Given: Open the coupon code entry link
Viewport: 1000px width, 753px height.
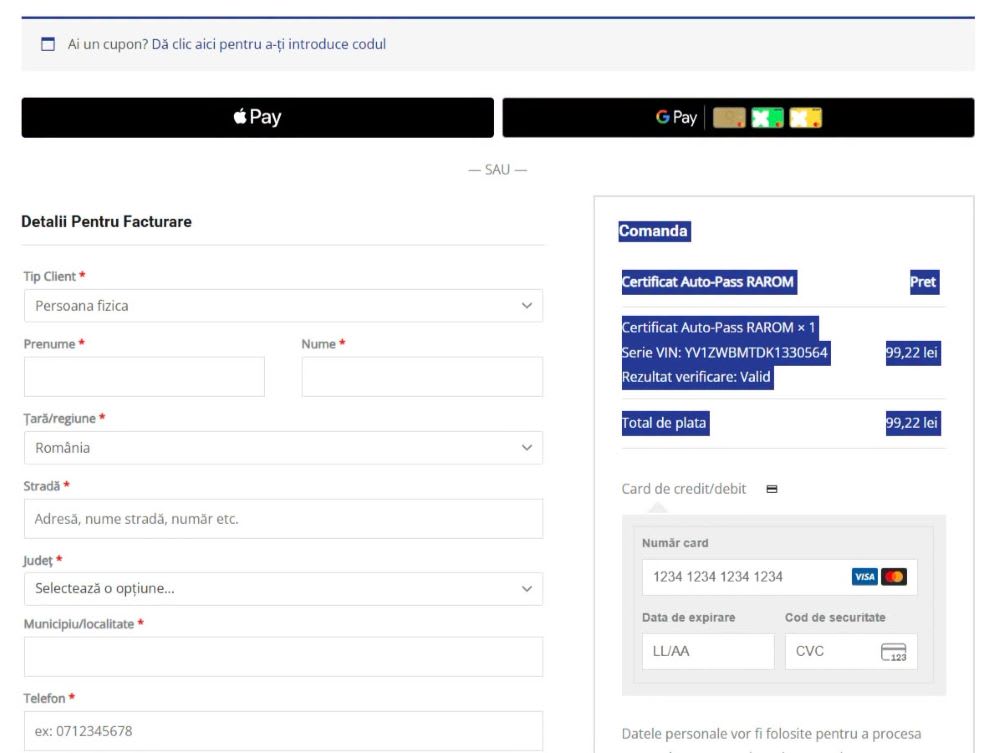Looking at the screenshot, I should [268, 44].
